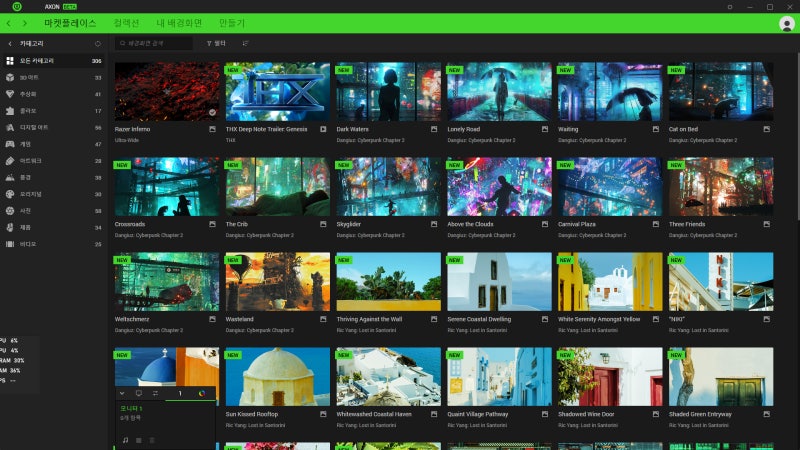Image resolution: width=800 pixels, height=450 pixels.
Task: Click the image type icon beside Three Friends
Action: (x=766, y=224)
